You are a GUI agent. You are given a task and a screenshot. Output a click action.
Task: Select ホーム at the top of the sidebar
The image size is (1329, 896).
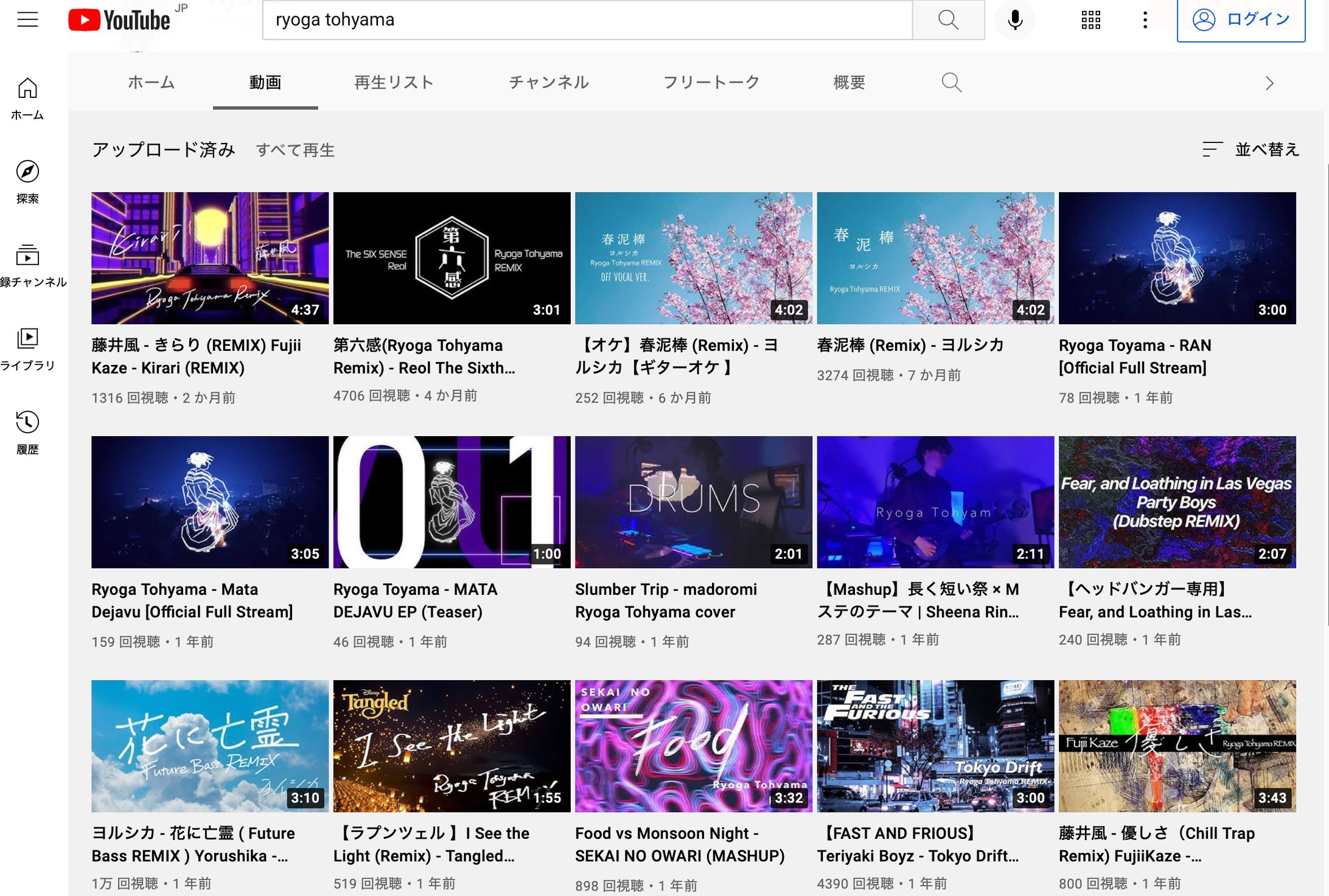tap(27, 96)
